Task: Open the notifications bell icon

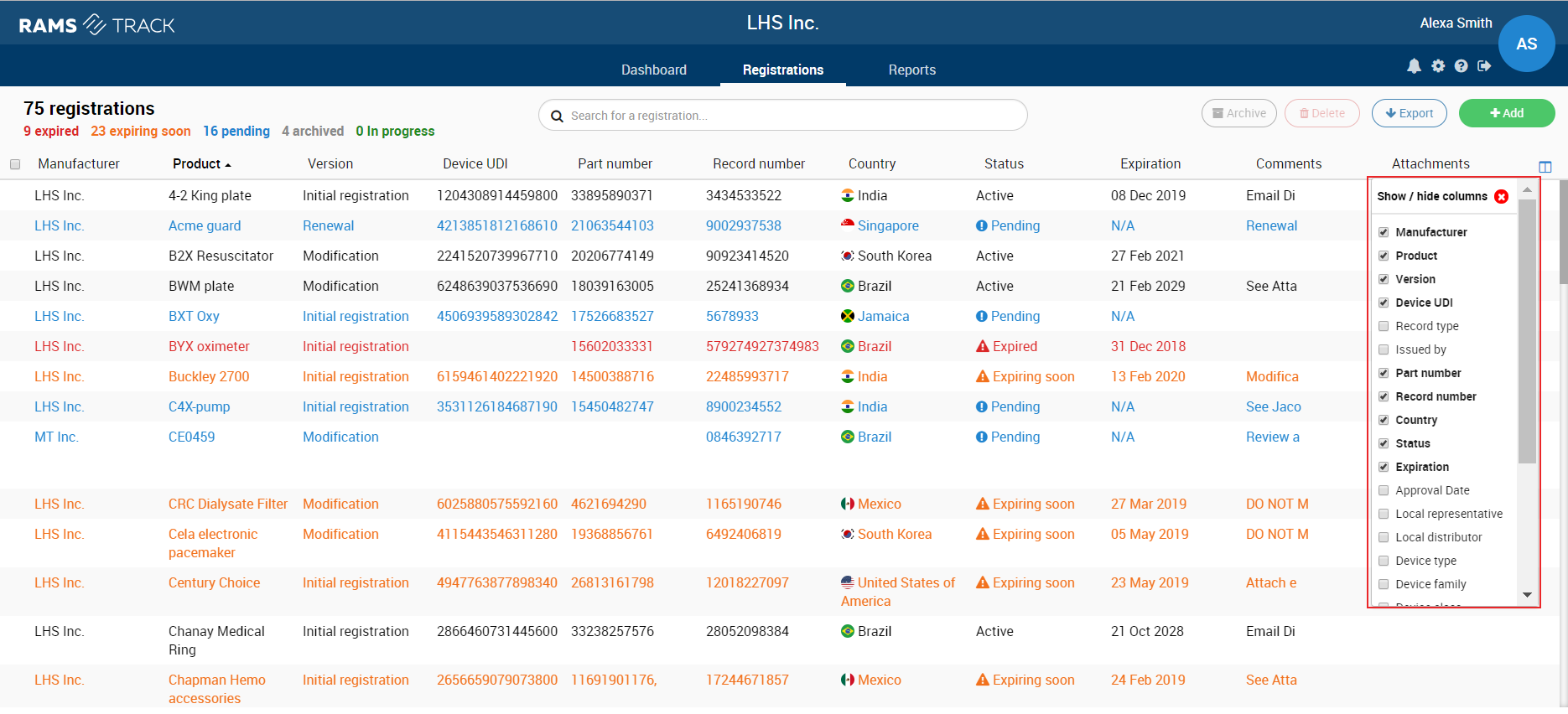Action: pos(1414,66)
